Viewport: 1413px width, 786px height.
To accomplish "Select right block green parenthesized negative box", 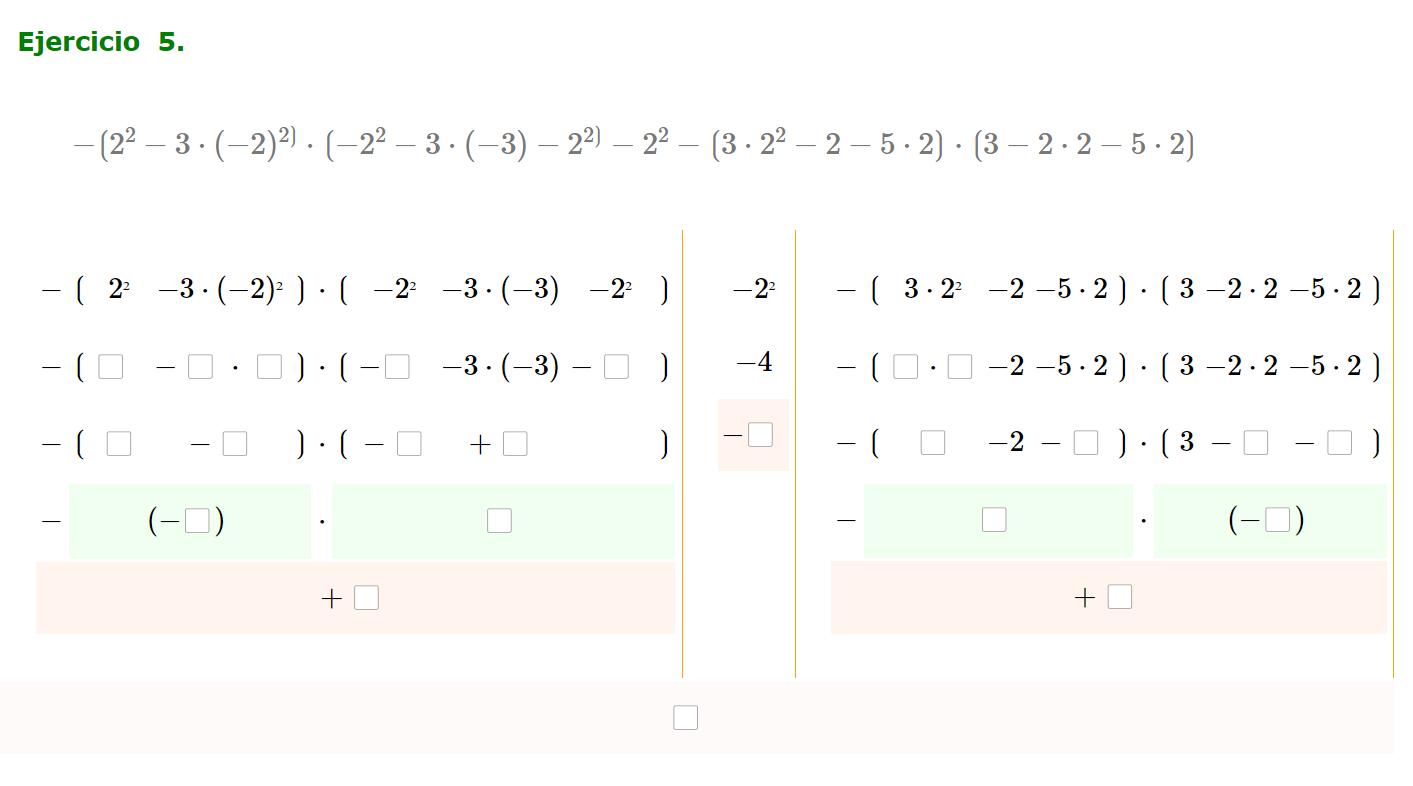I will click(x=1277, y=520).
